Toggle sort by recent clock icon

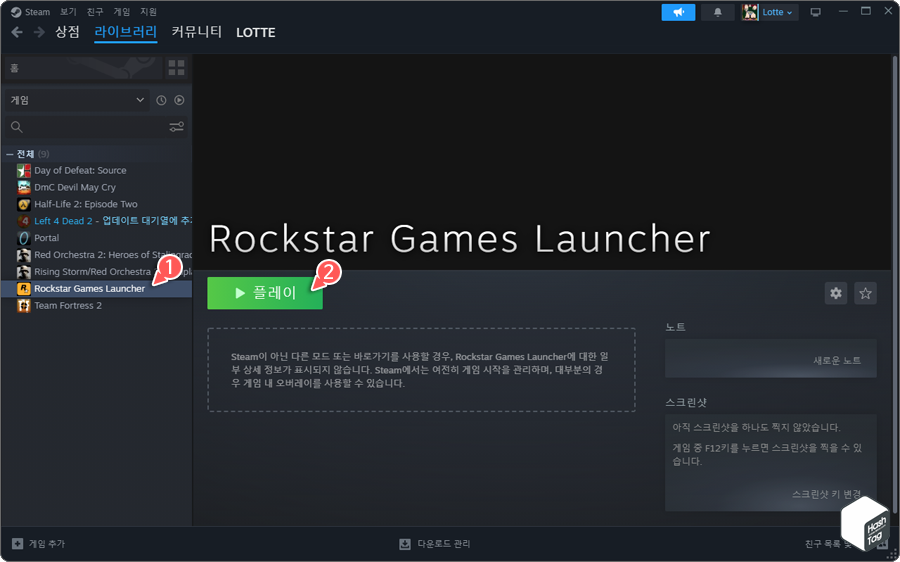[x=161, y=100]
